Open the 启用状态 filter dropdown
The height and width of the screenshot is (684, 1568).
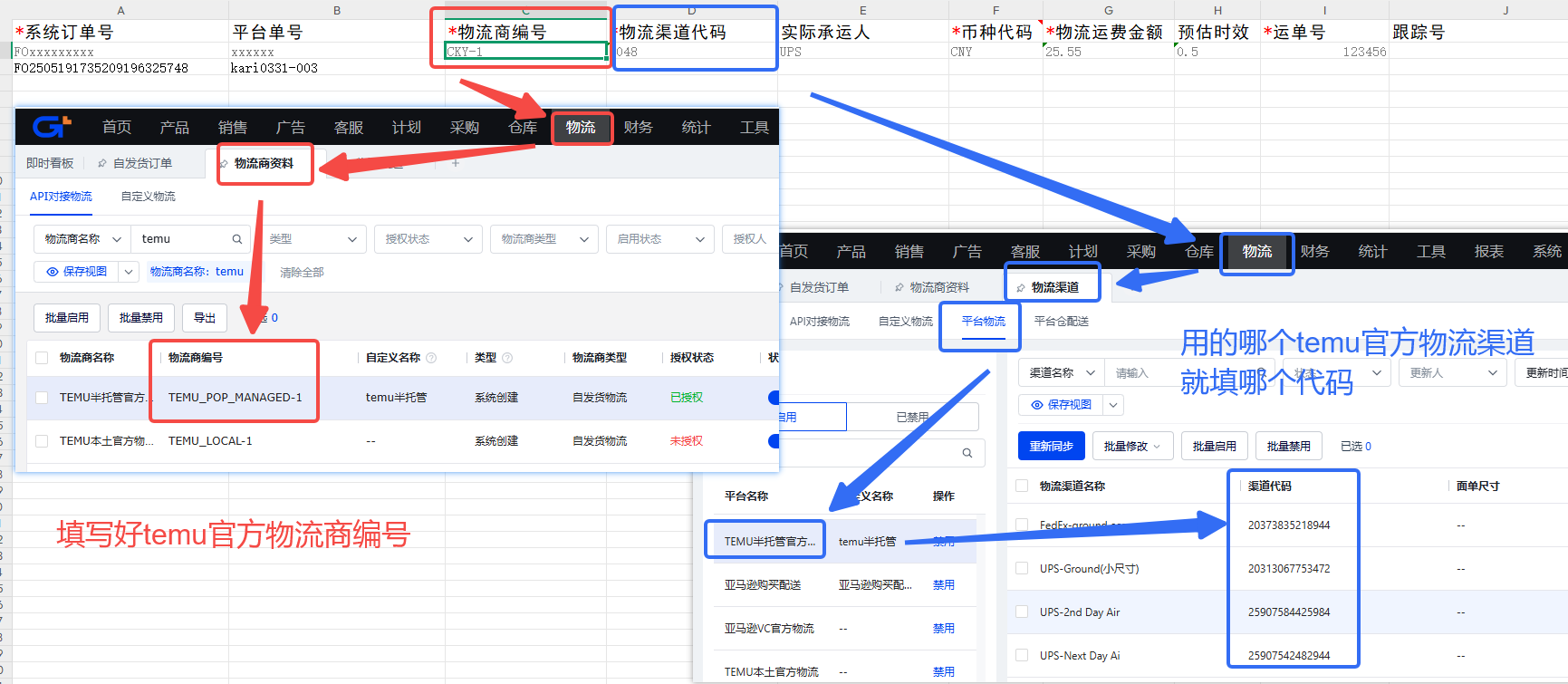(659, 239)
